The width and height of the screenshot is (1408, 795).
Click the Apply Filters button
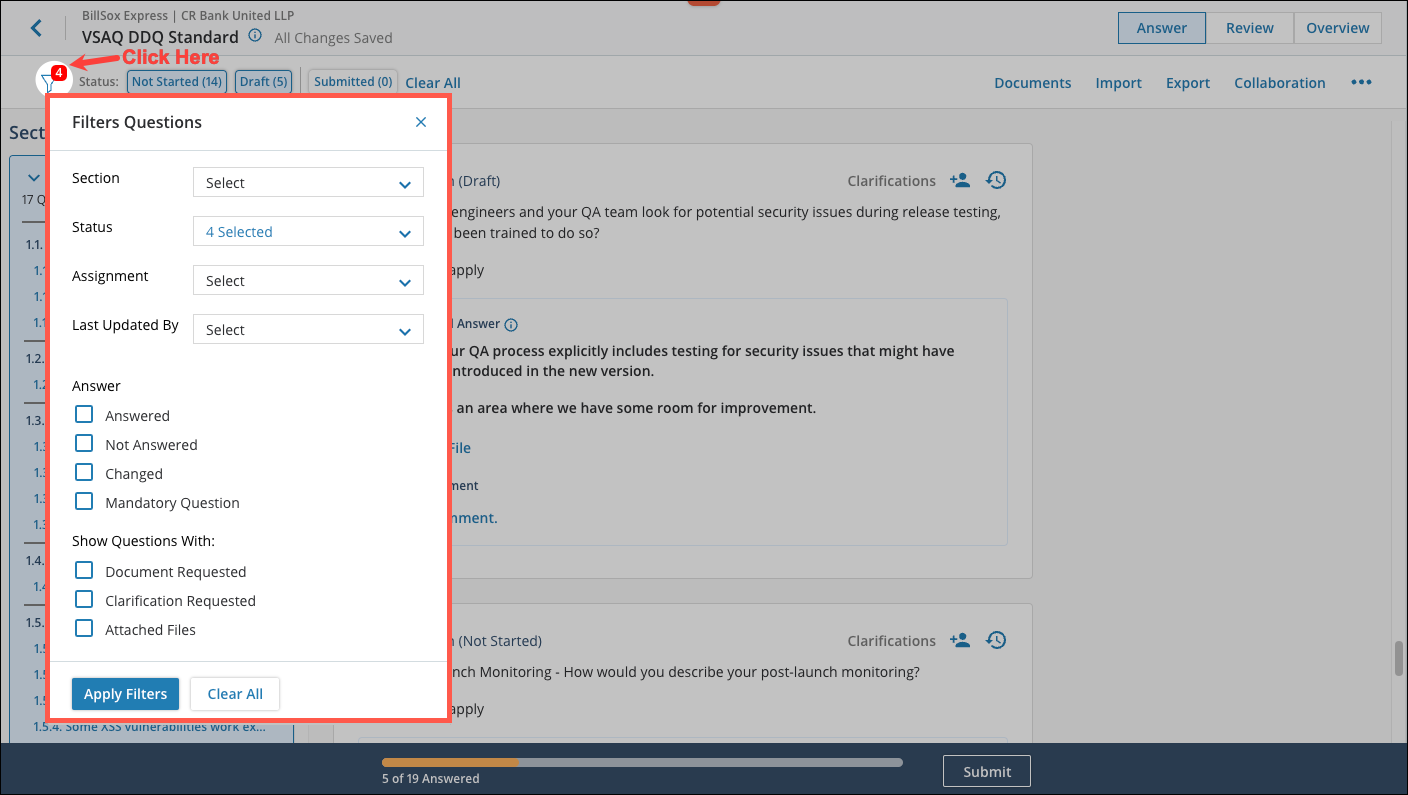125,694
